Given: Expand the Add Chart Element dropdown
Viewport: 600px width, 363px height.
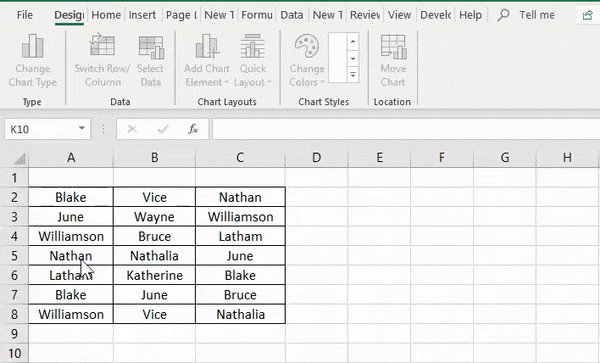Looking at the screenshot, I should [x=207, y=60].
